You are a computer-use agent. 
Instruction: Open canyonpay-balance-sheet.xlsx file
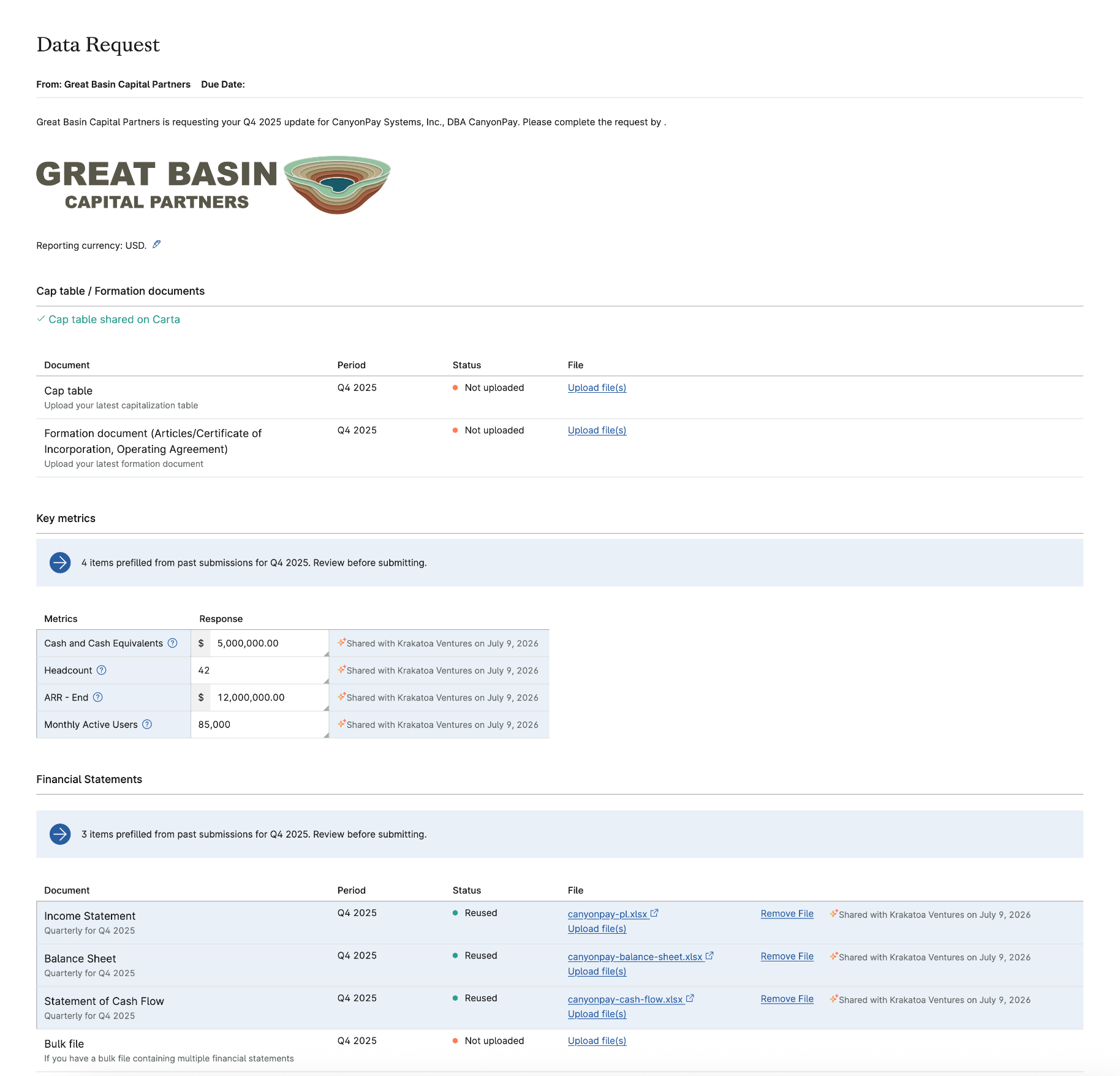point(635,957)
